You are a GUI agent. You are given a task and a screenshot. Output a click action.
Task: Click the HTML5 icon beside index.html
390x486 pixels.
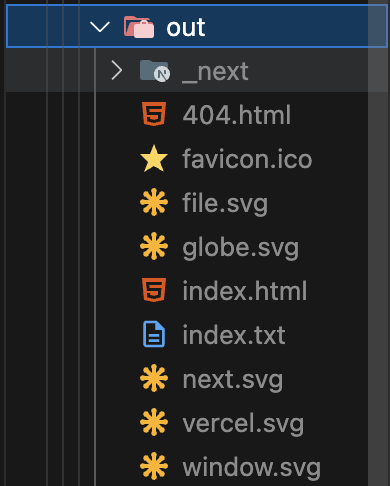pyautogui.click(x=154, y=290)
